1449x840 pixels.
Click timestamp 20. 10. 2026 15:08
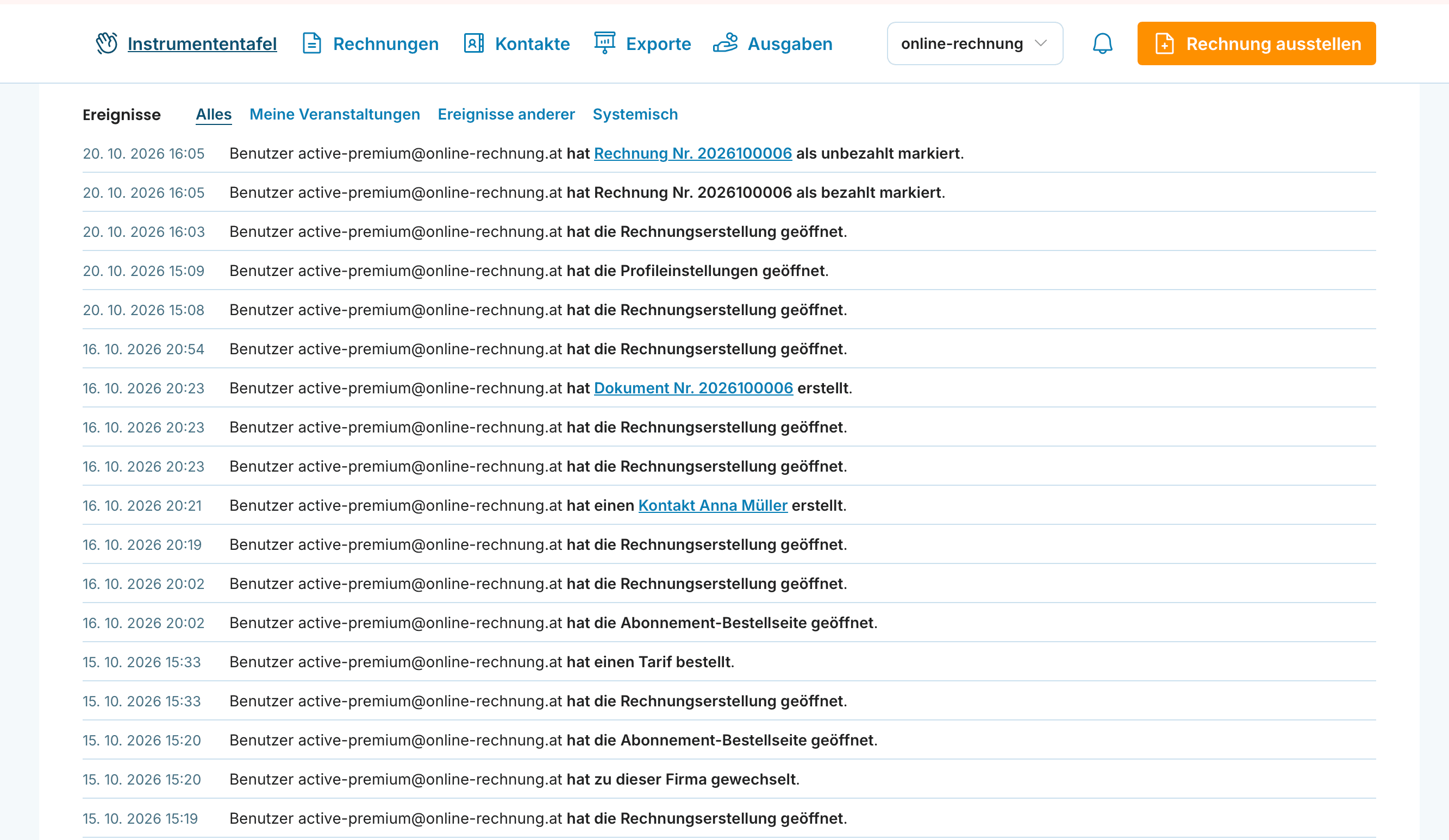[x=143, y=310]
